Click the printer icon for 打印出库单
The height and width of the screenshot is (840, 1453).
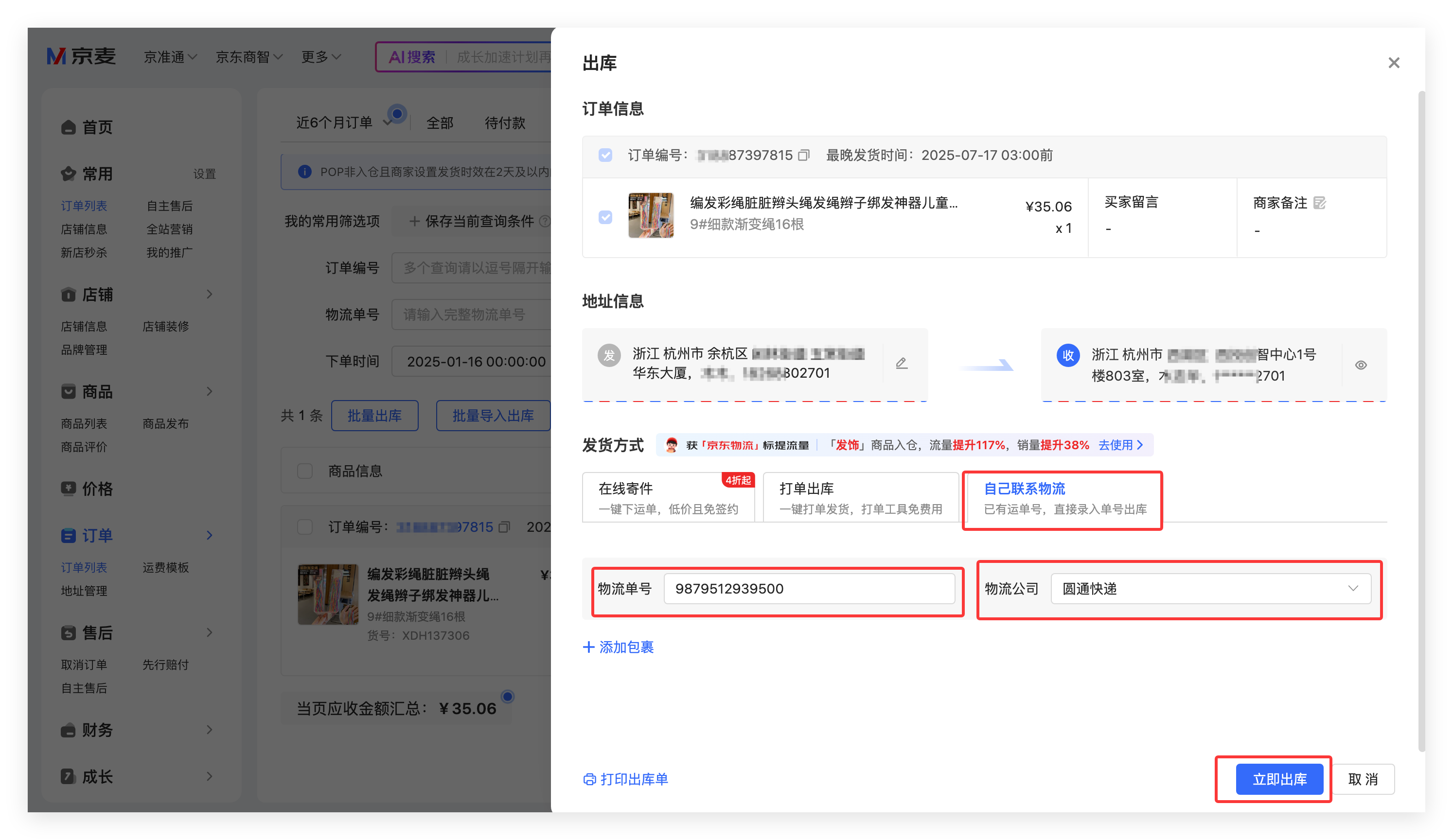pos(589,779)
